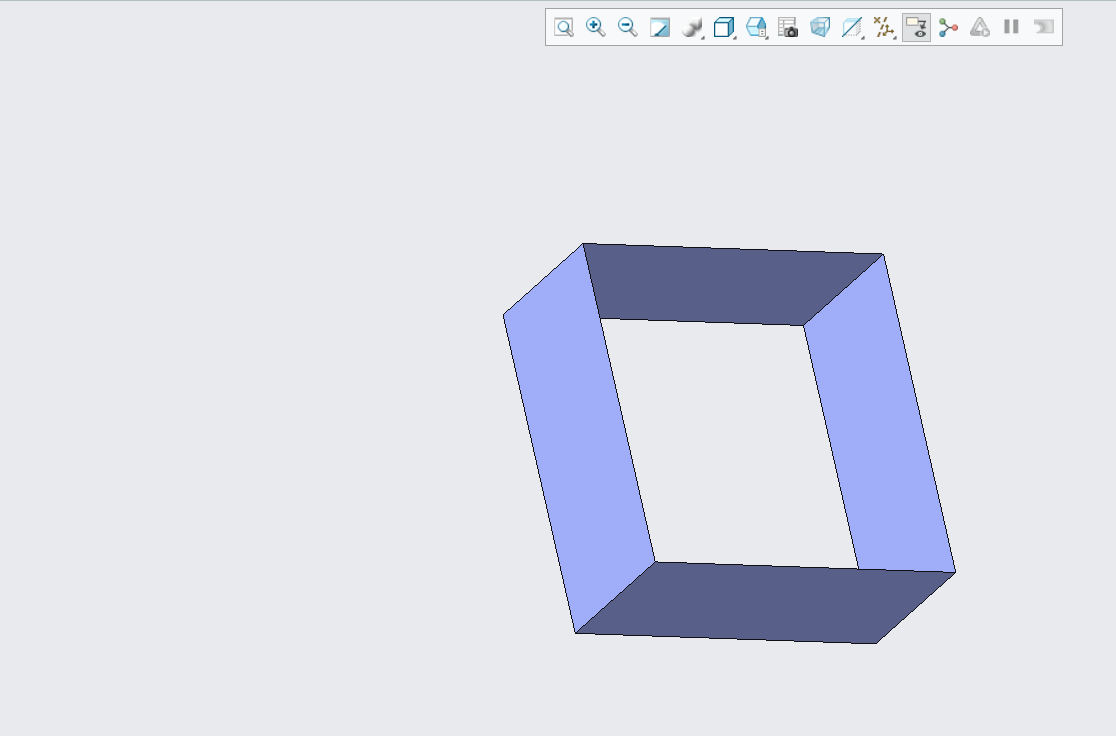The image size is (1116, 736).
Task: Open the Saved Orientations dropdown
Action: (756, 27)
